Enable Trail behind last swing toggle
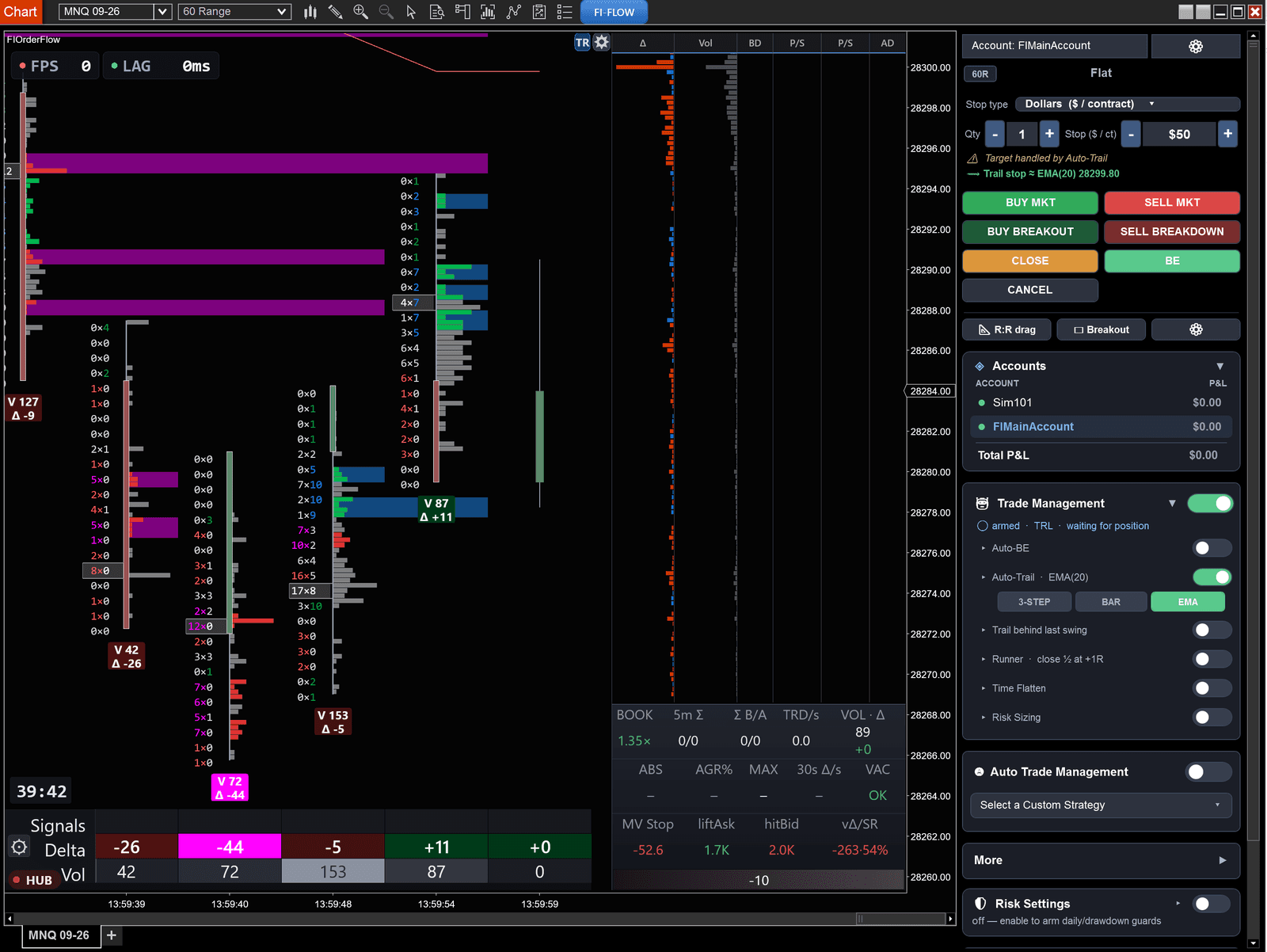This screenshot has width=1267, height=952. pyautogui.click(x=1212, y=630)
